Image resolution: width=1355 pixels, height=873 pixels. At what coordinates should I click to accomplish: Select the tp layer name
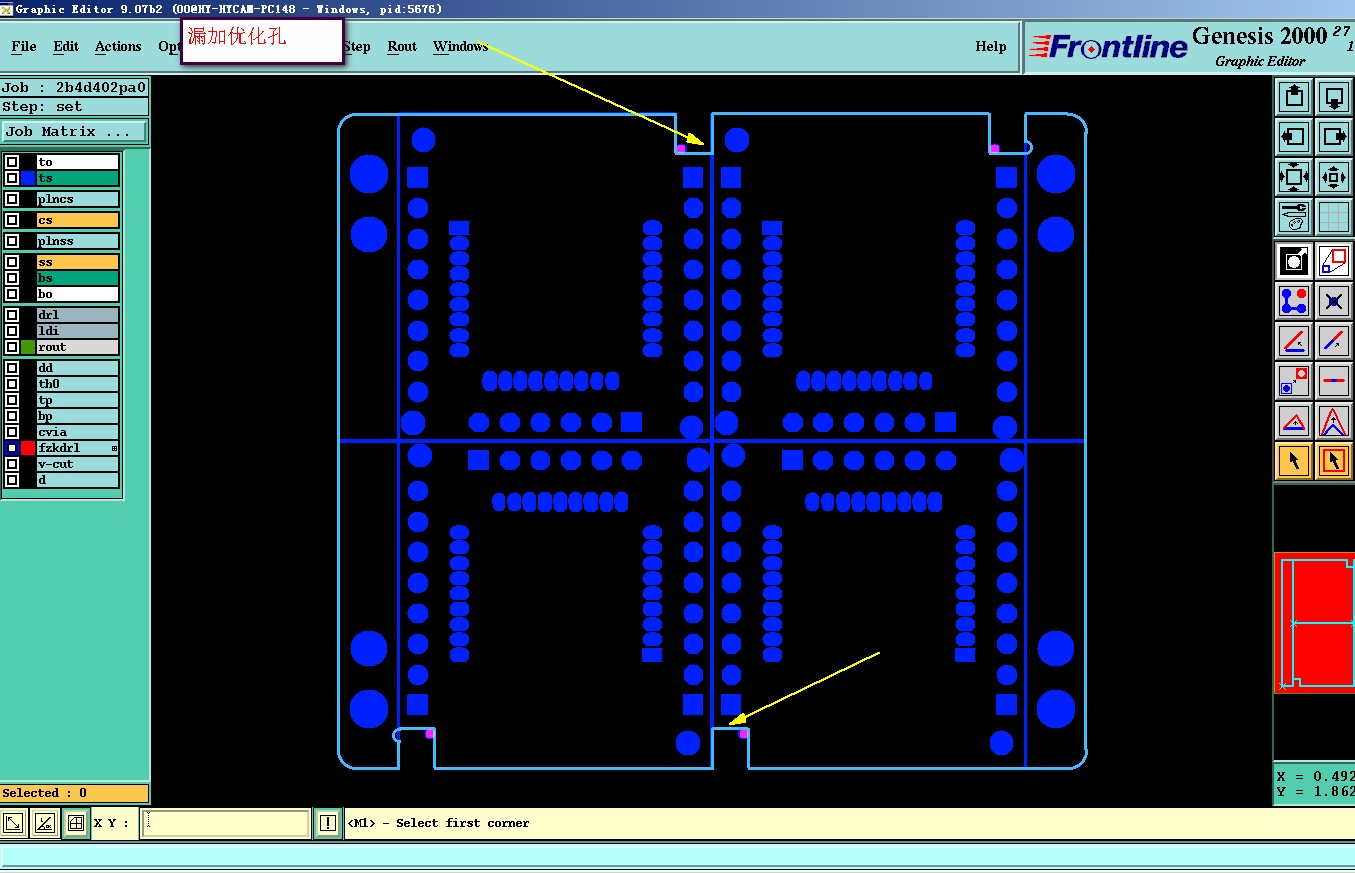point(78,400)
